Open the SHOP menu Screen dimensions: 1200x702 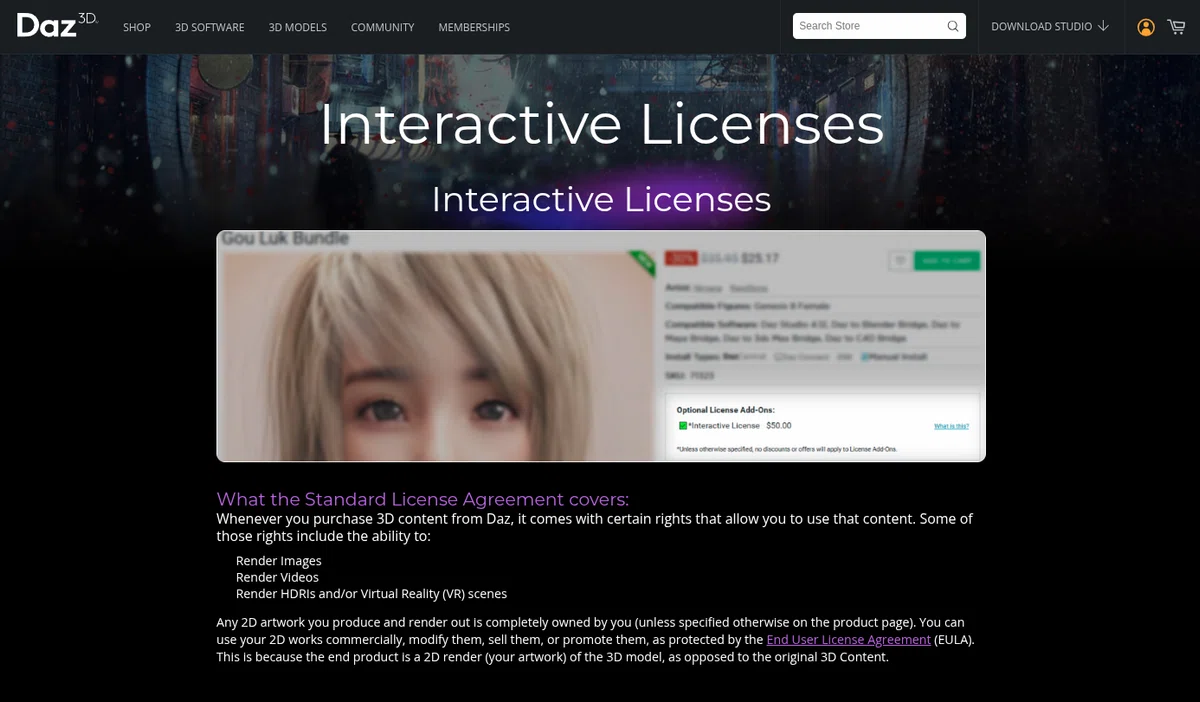(137, 27)
